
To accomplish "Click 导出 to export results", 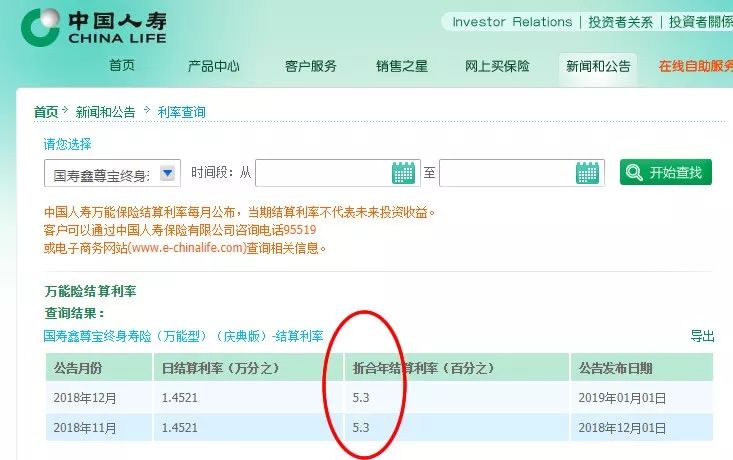I will (702, 336).
